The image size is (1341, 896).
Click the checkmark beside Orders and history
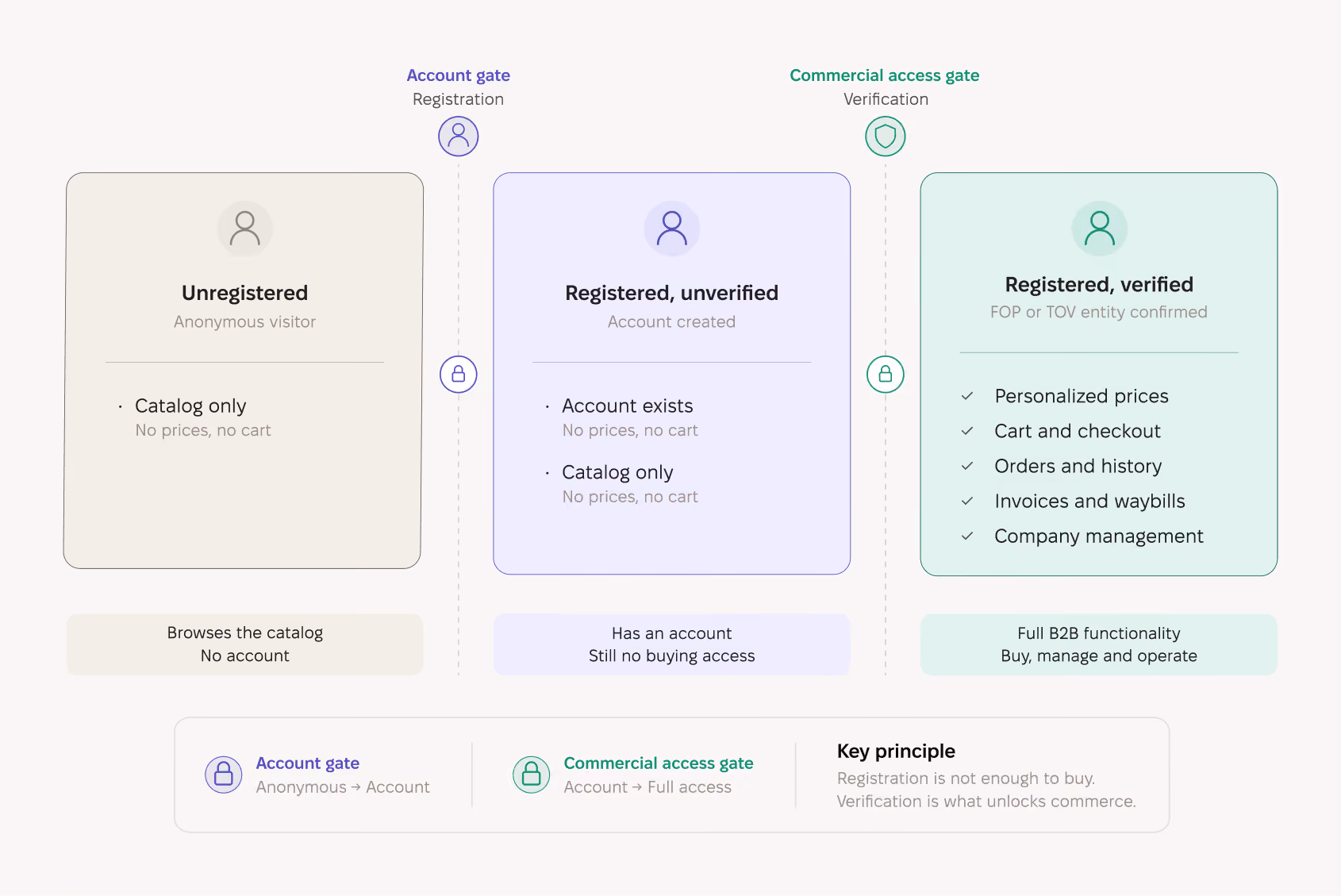967,466
